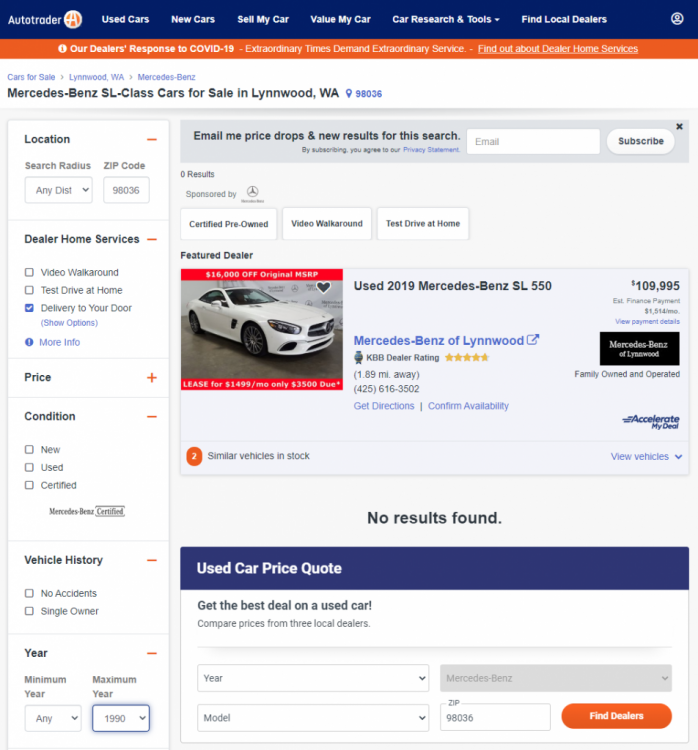Open the Maximum Year dropdown
The height and width of the screenshot is (750, 698).
[120, 718]
